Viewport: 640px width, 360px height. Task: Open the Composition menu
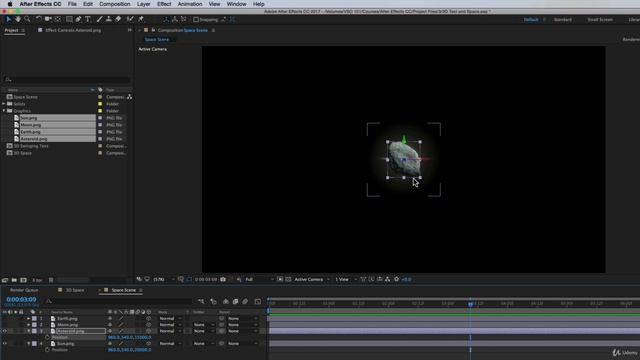click(115, 4)
